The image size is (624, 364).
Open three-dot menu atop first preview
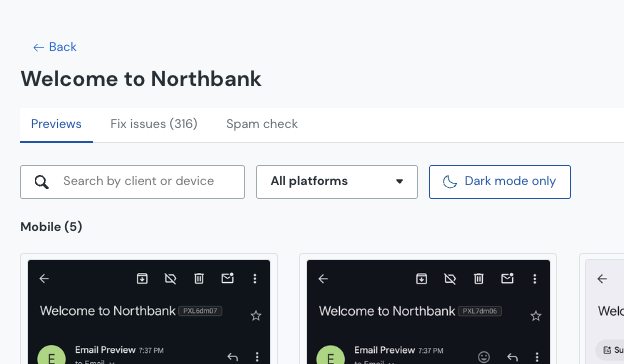coord(255,278)
